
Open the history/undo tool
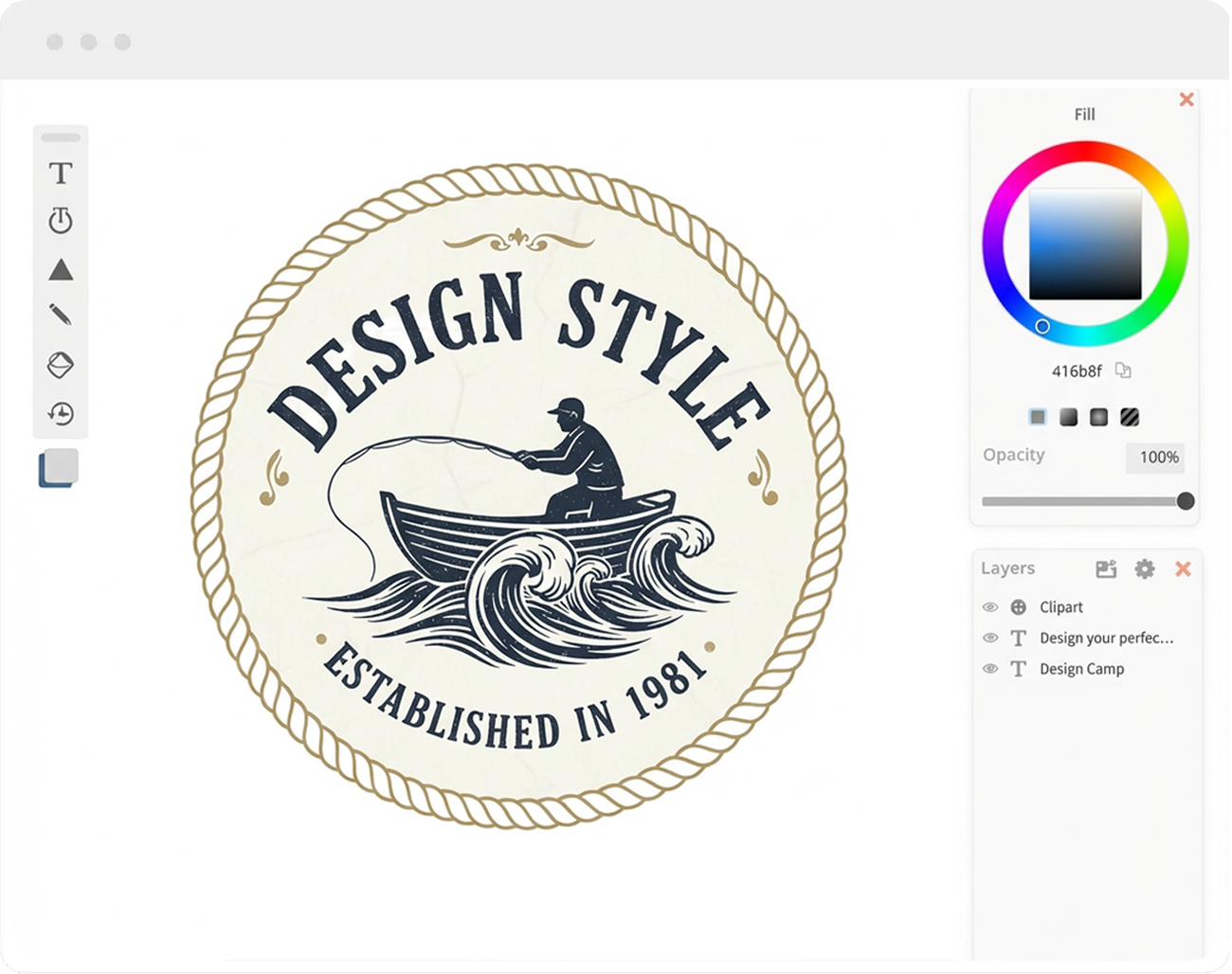tap(61, 414)
